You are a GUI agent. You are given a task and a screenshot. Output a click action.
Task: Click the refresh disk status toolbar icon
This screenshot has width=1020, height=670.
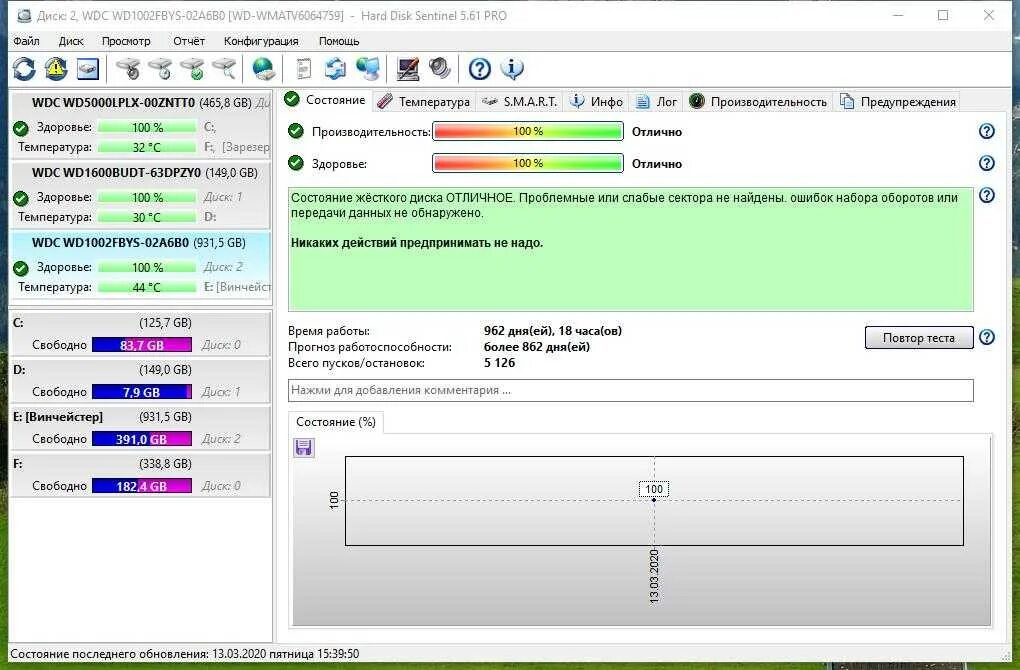click(x=24, y=68)
